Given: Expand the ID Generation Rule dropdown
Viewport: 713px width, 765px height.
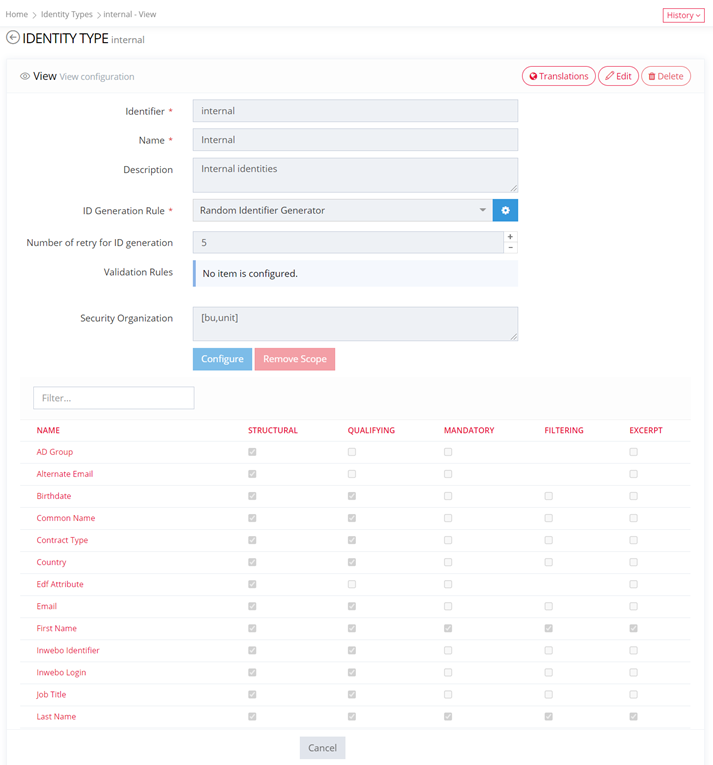Looking at the screenshot, I should point(482,210).
